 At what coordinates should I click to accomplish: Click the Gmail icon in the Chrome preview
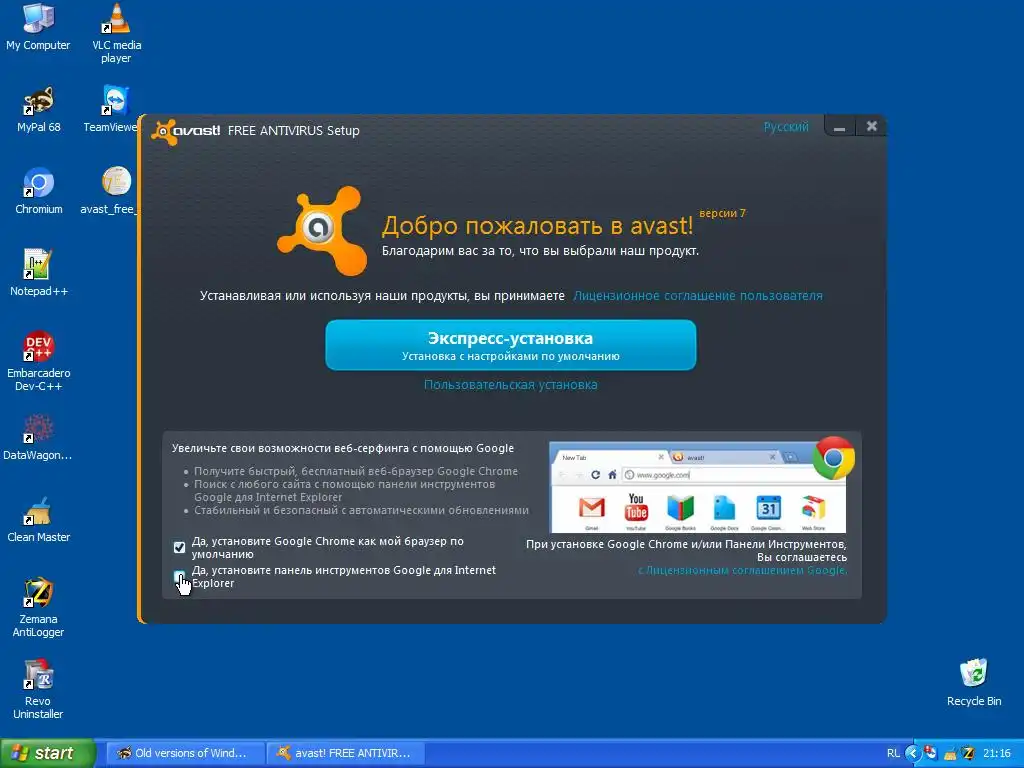point(592,508)
